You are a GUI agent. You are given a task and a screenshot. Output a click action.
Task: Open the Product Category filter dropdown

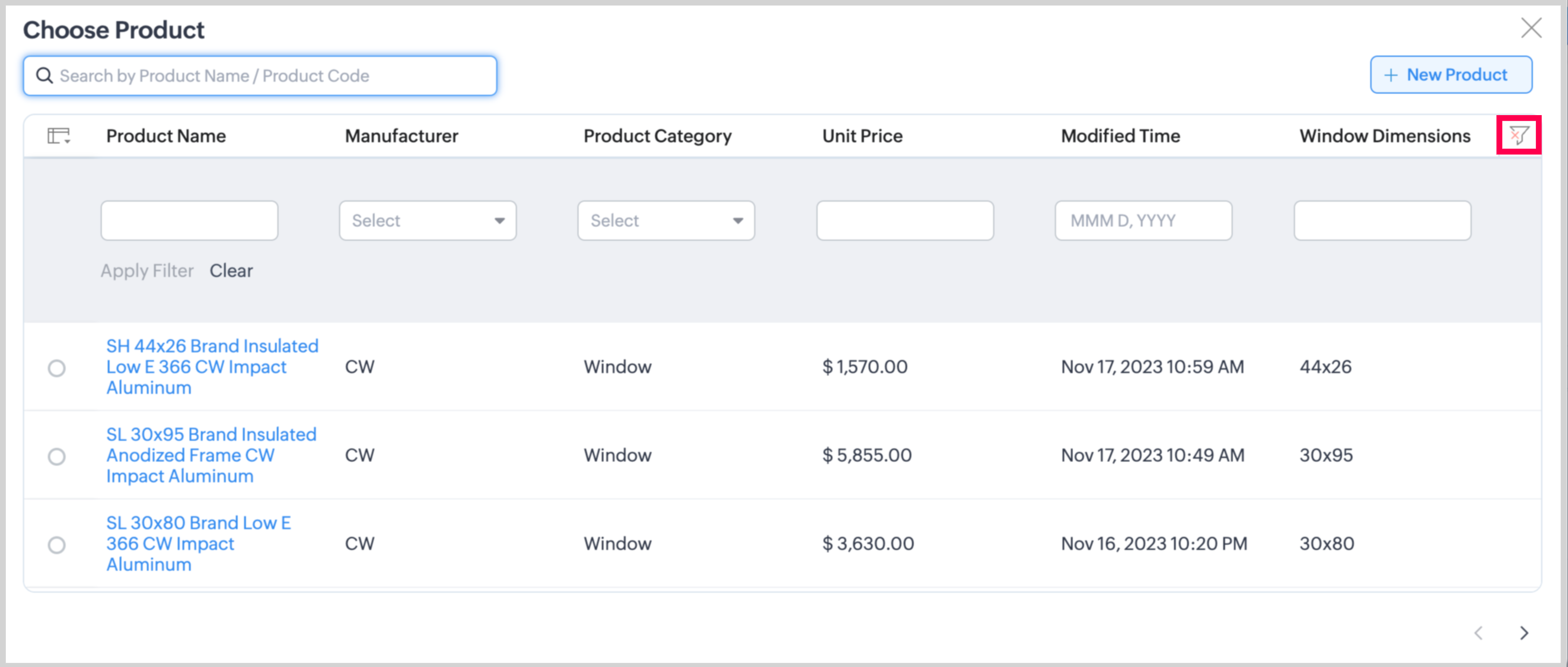666,221
